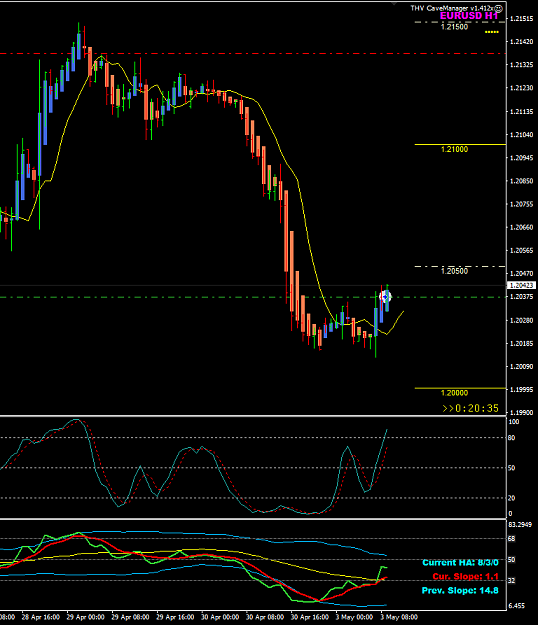Click the 28 Apr 16:00 time label
Image resolution: width=538 pixels, height=625 pixels.
41,617
